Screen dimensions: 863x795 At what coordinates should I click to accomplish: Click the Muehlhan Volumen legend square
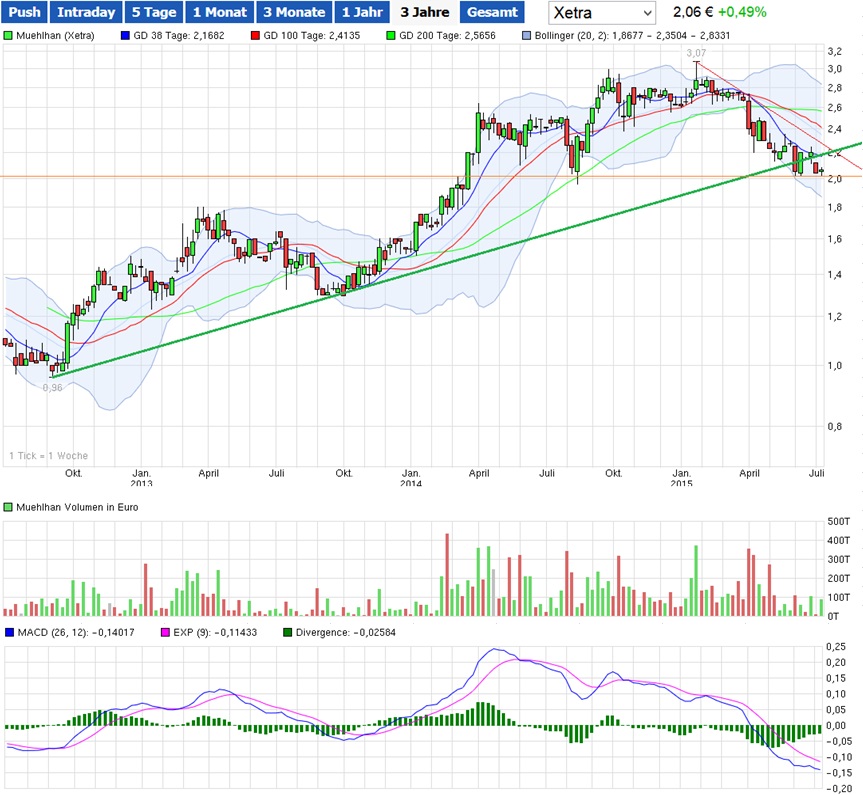pyautogui.click(x=9, y=507)
